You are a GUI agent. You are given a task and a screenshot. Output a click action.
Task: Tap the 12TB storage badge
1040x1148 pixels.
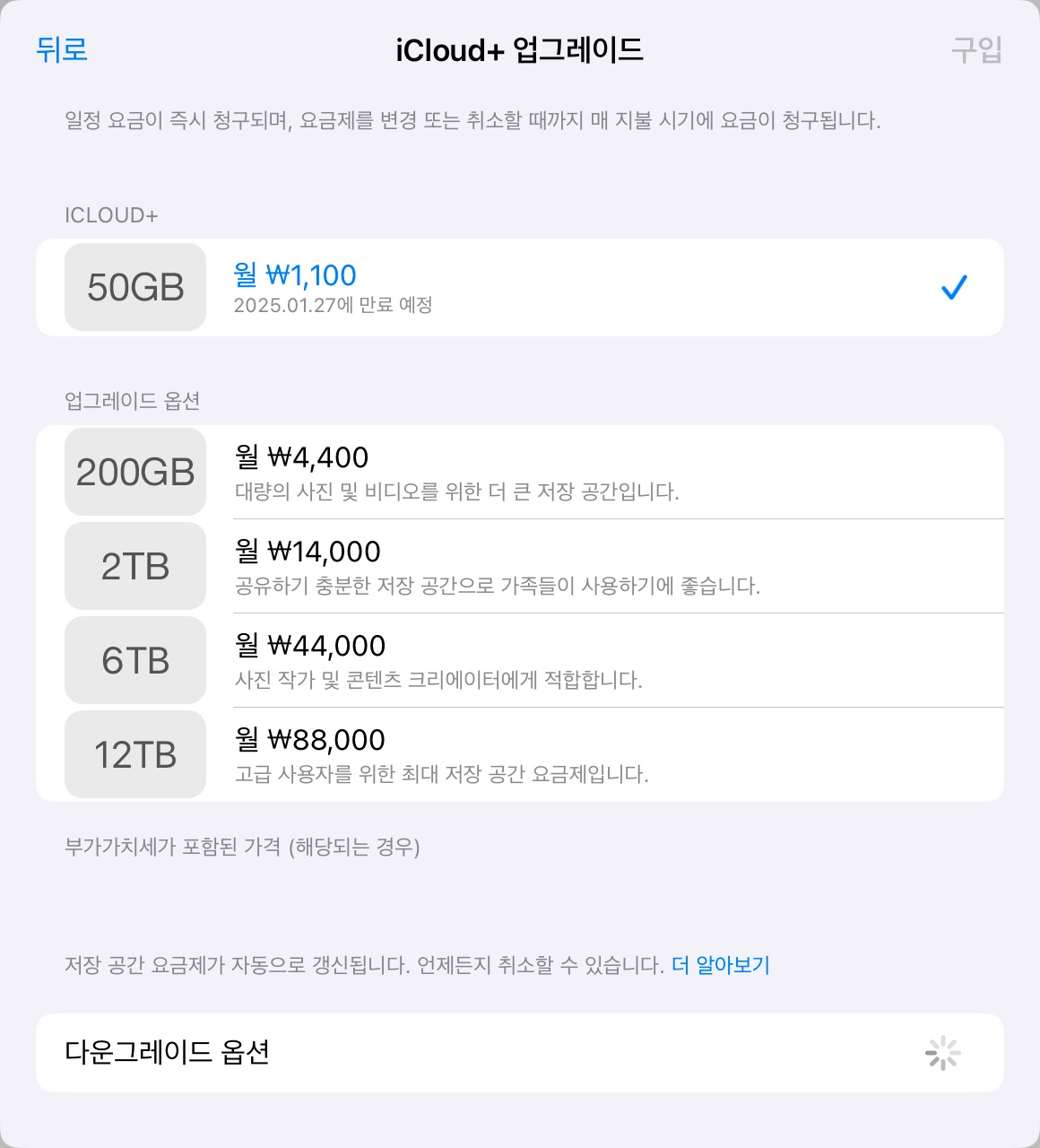pos(135,754)
